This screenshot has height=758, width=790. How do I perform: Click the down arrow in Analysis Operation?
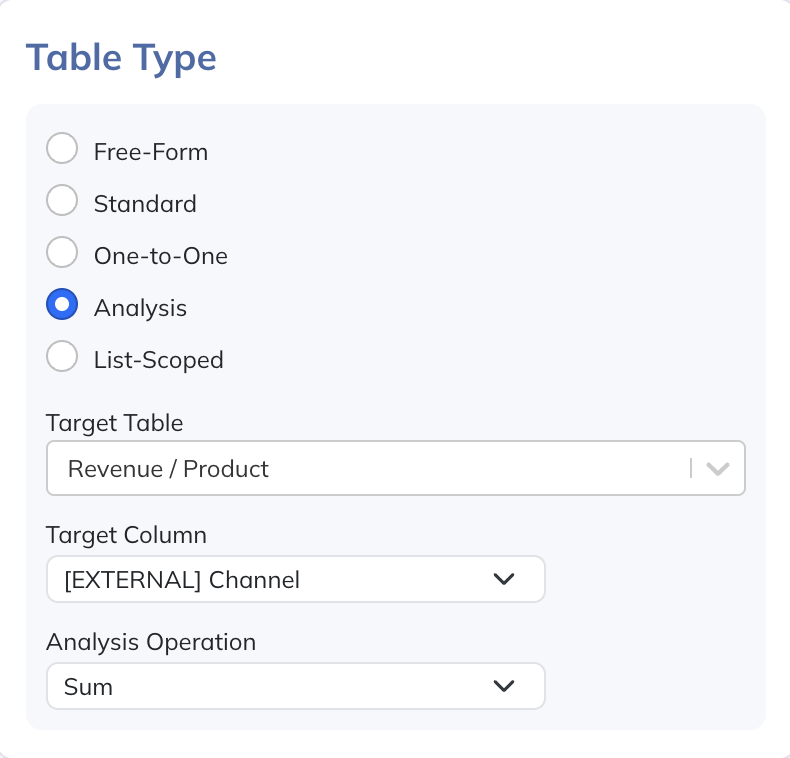pos(503,686)
